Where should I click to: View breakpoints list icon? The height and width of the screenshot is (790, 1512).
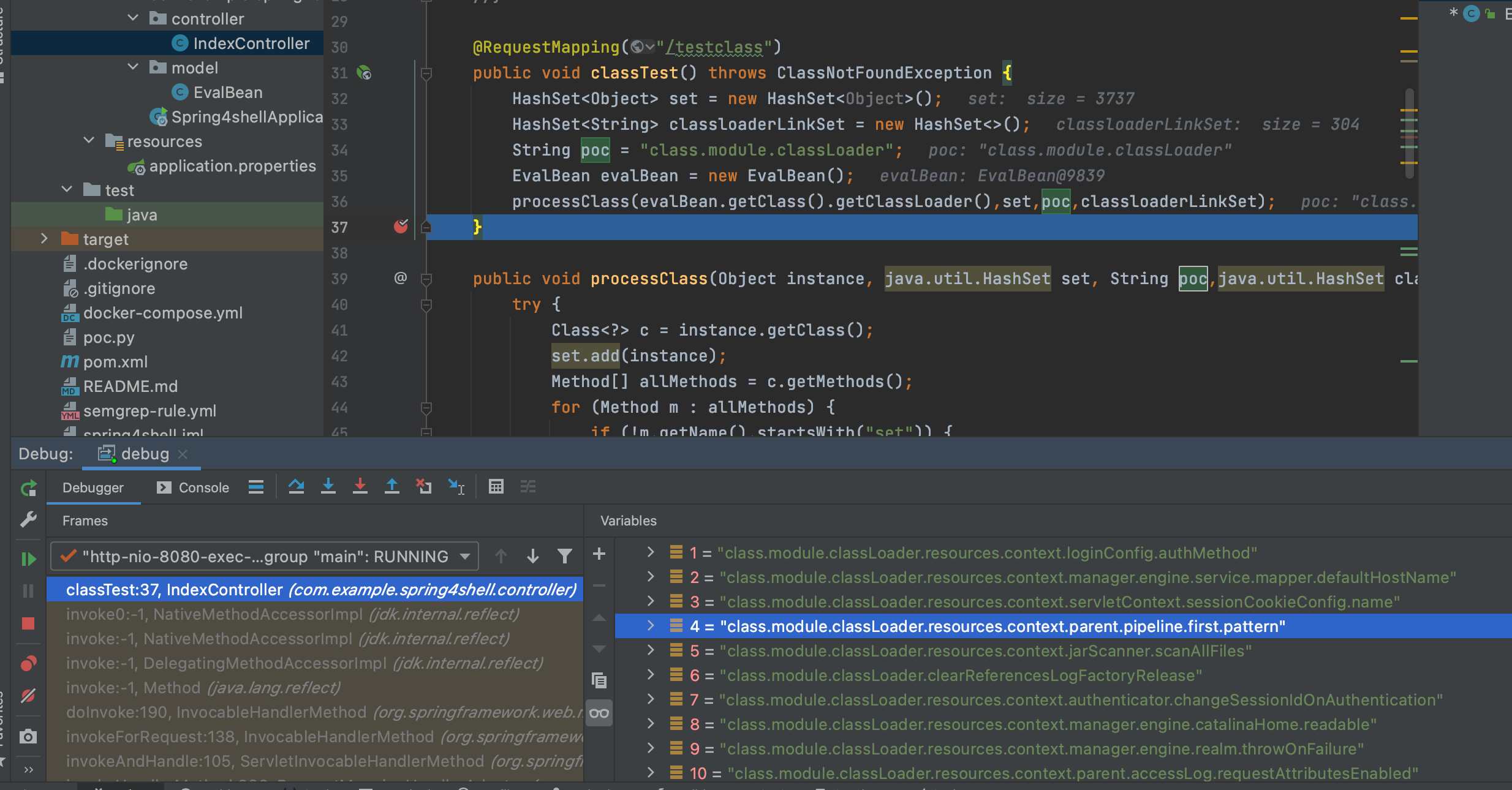(29, 663)
